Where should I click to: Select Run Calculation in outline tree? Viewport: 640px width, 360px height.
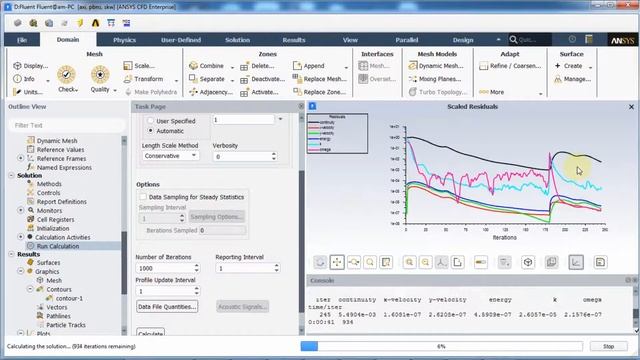(58, 246)
